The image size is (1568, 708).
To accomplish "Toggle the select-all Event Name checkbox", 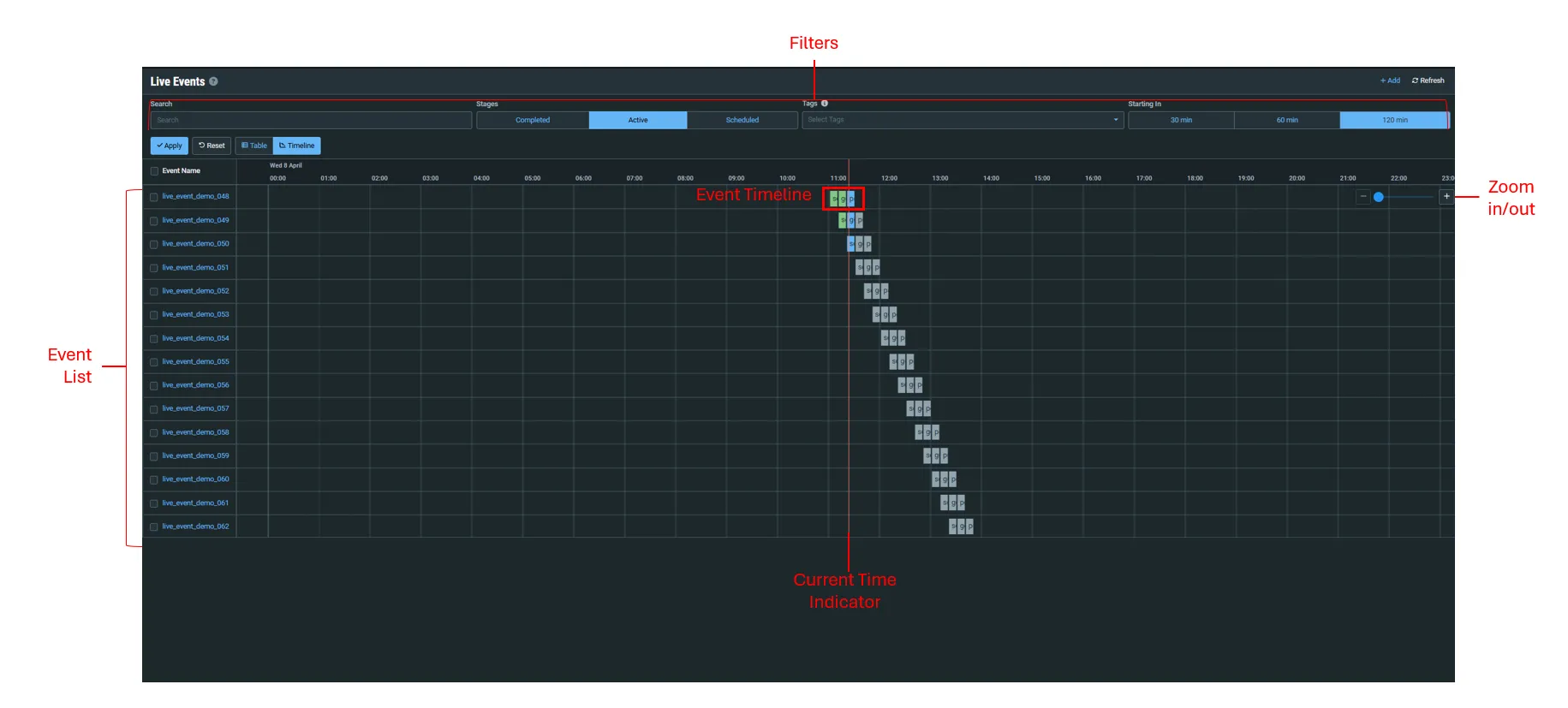I will pyautogui.click(x=154, y=171).
